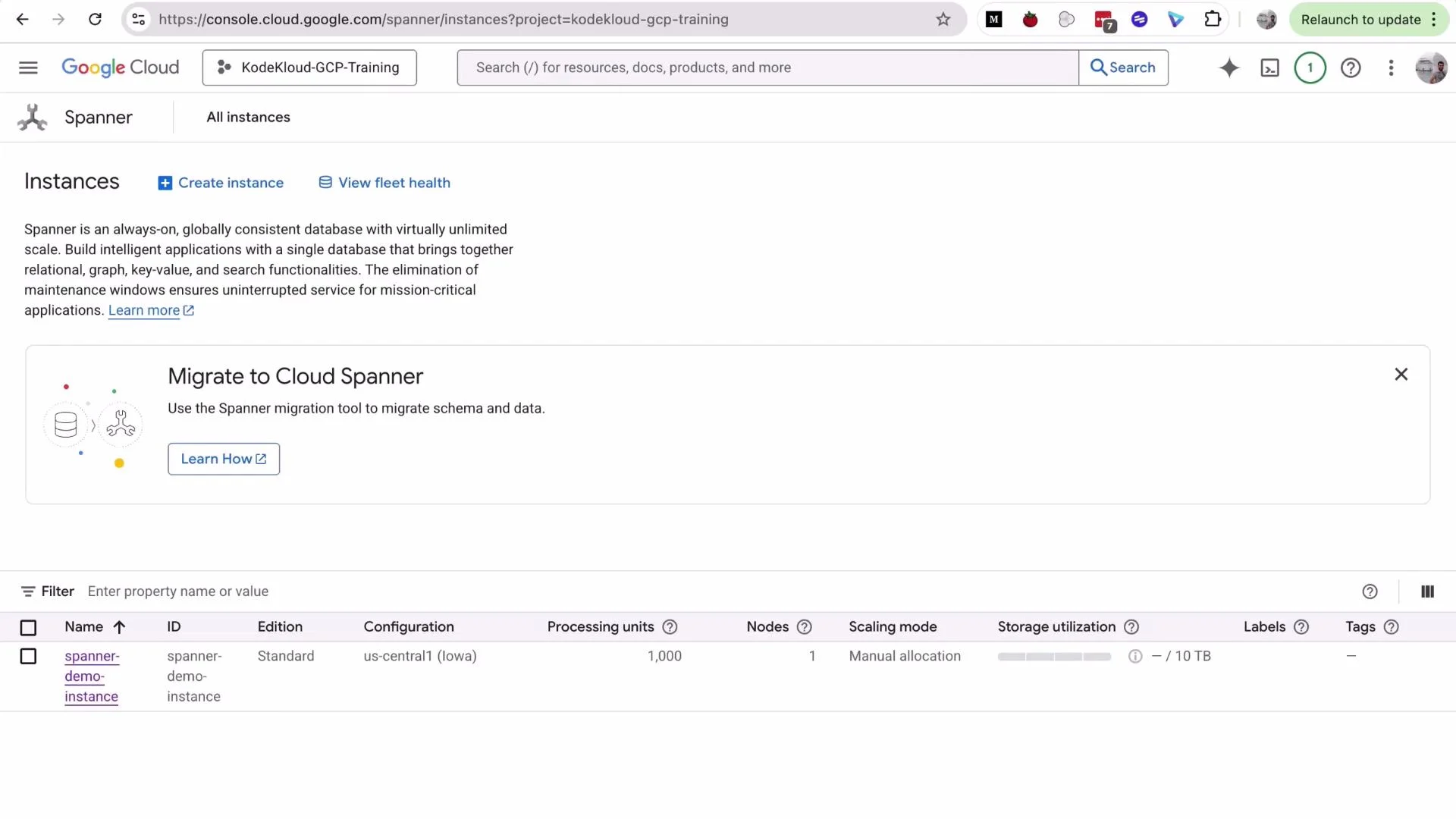Open the help question mark menu
Screen dimensions: 1456x819
(1351, 67)
